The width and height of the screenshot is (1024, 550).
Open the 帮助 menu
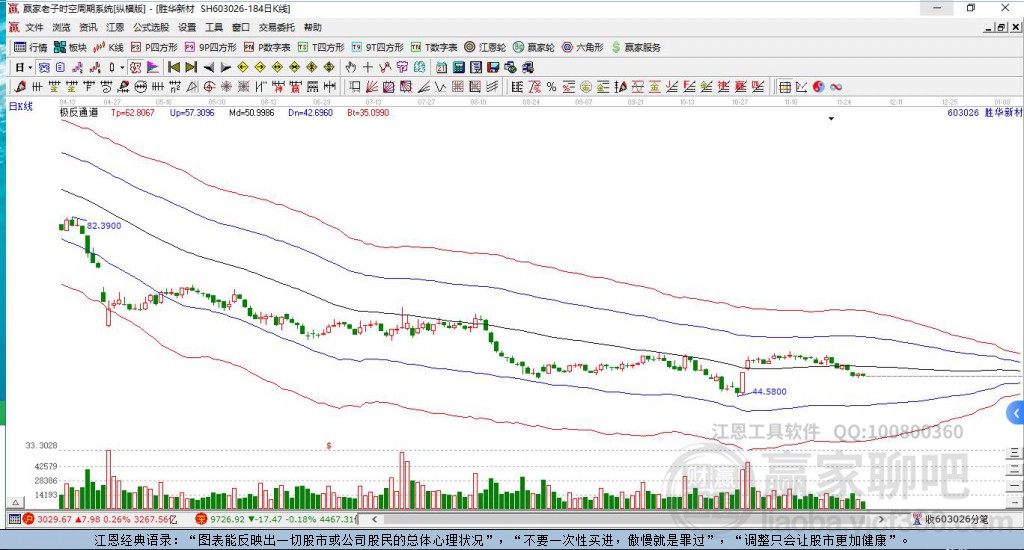[x=313, y=27]
